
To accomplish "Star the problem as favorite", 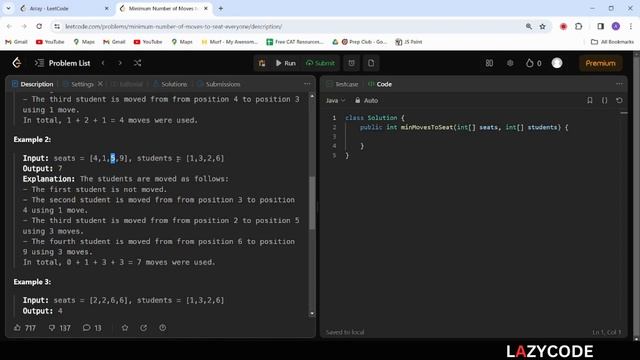I will click(125, 328).
